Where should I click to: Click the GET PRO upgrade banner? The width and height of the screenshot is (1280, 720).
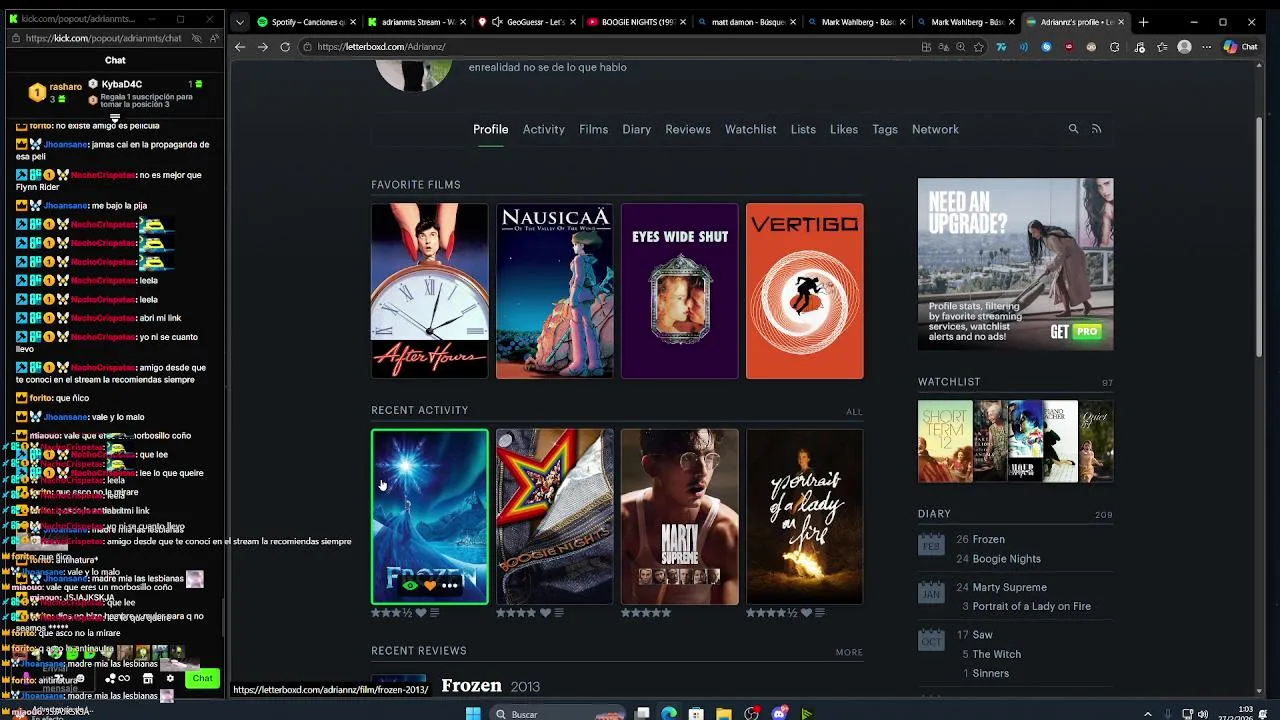(1015, 264)
